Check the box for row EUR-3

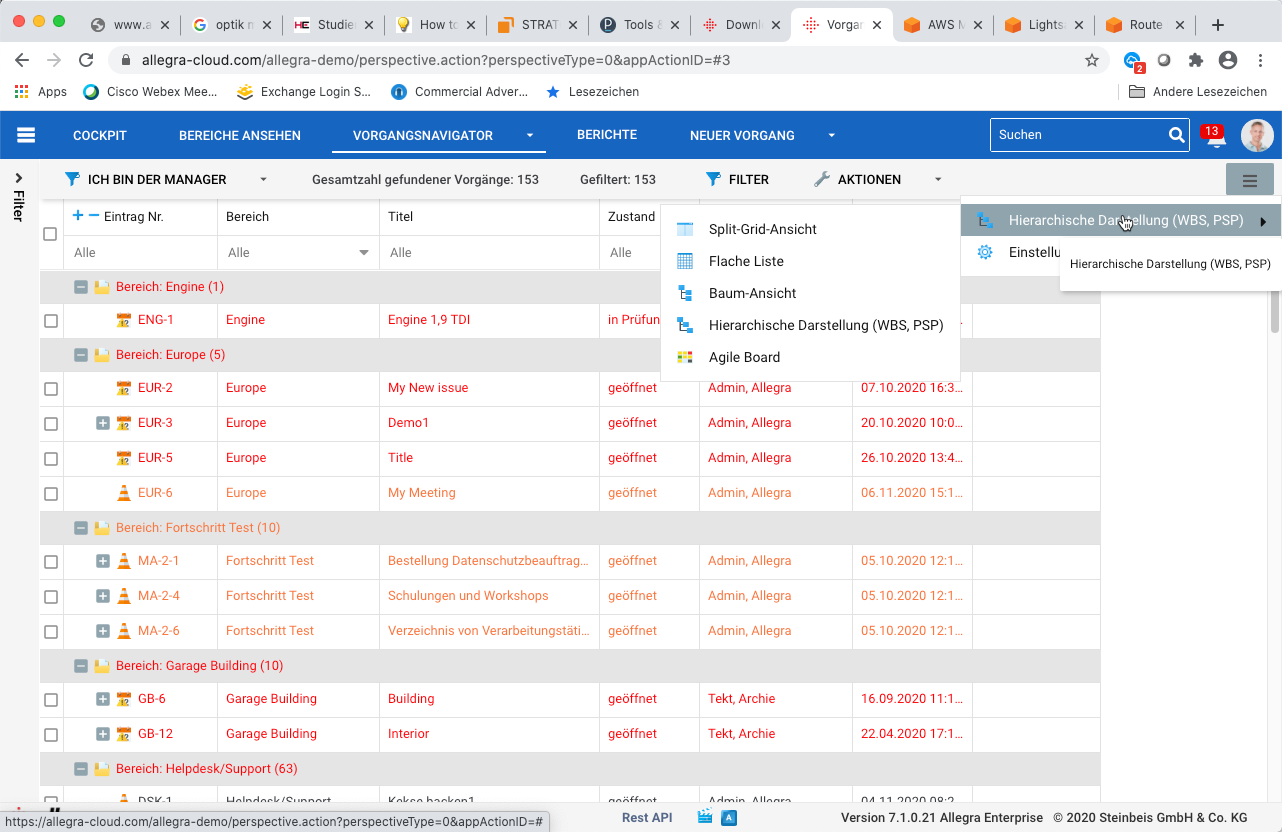point(51,424)
